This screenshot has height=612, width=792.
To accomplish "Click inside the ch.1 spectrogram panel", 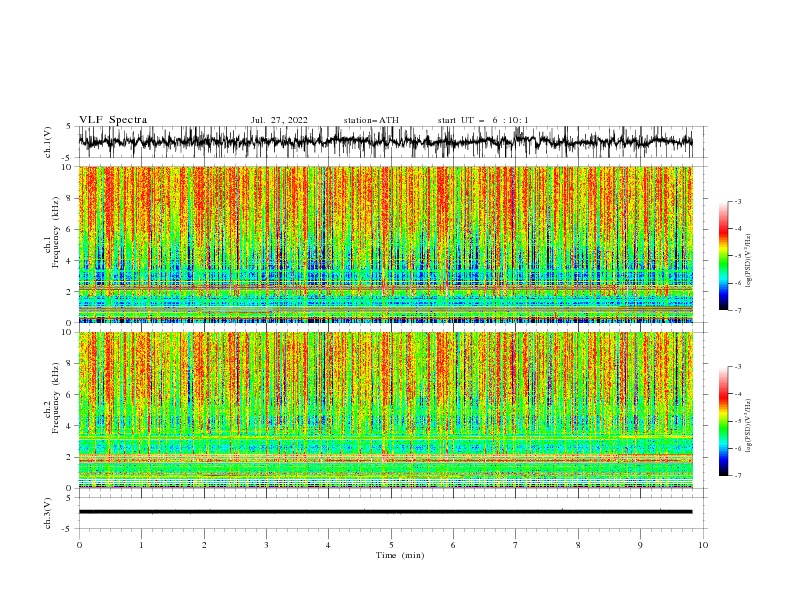I will [385, 244].
